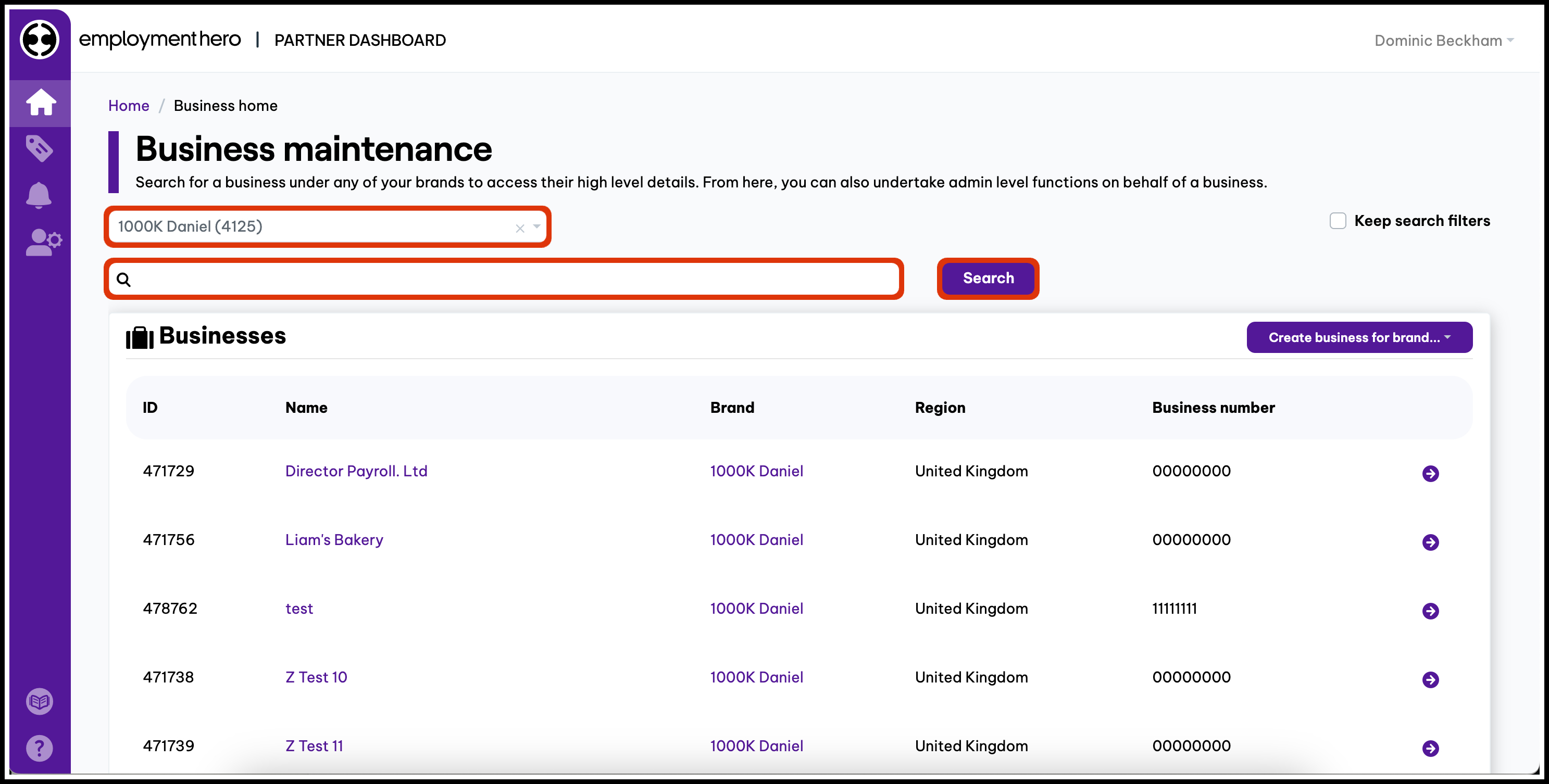The height and width of the screenshot is (784, 1549).
Task: Open Liam's Bakery row arrow icon
Action: pos(1430,542)
